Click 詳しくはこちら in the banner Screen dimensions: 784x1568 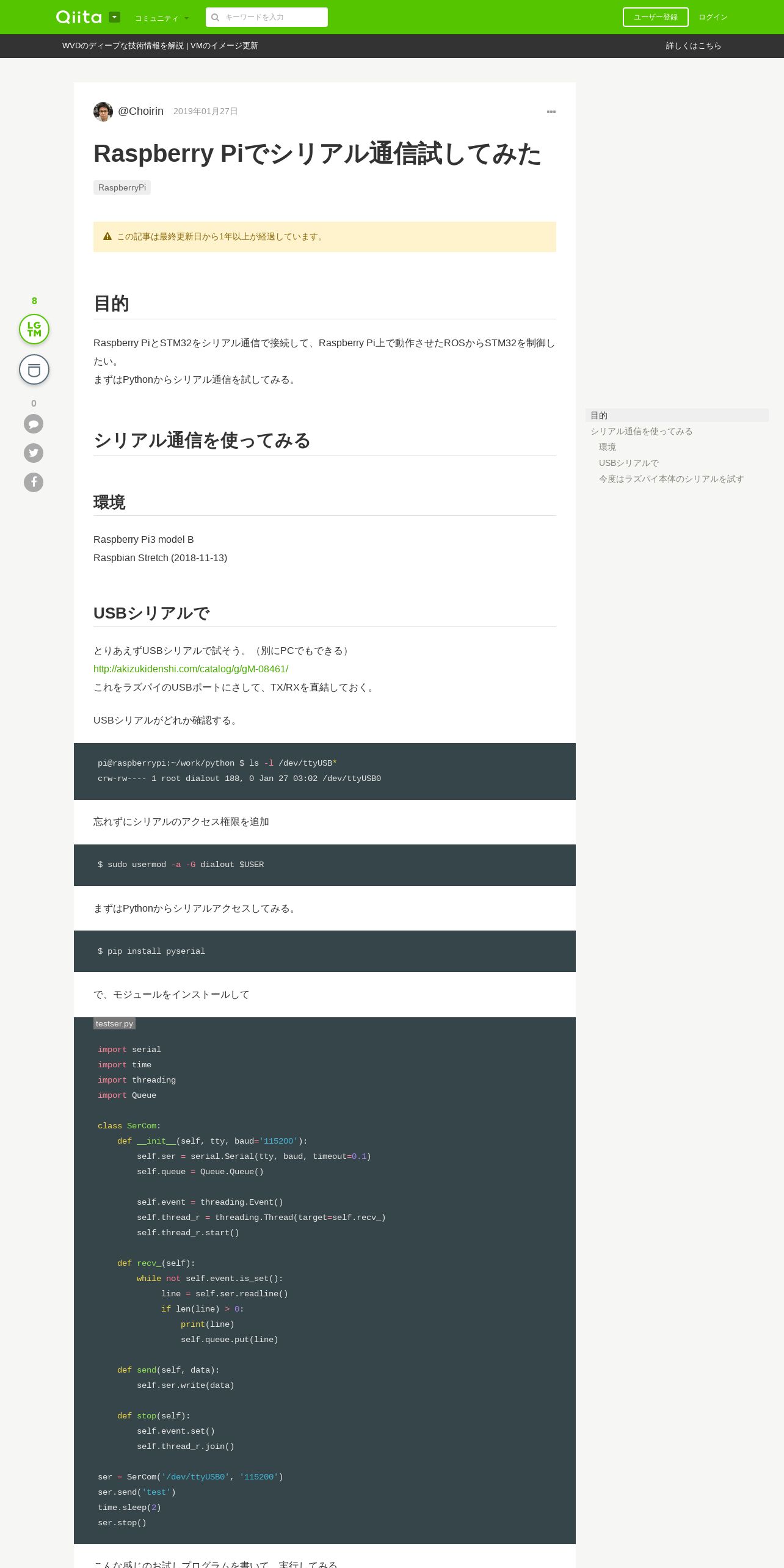[694, 46]
